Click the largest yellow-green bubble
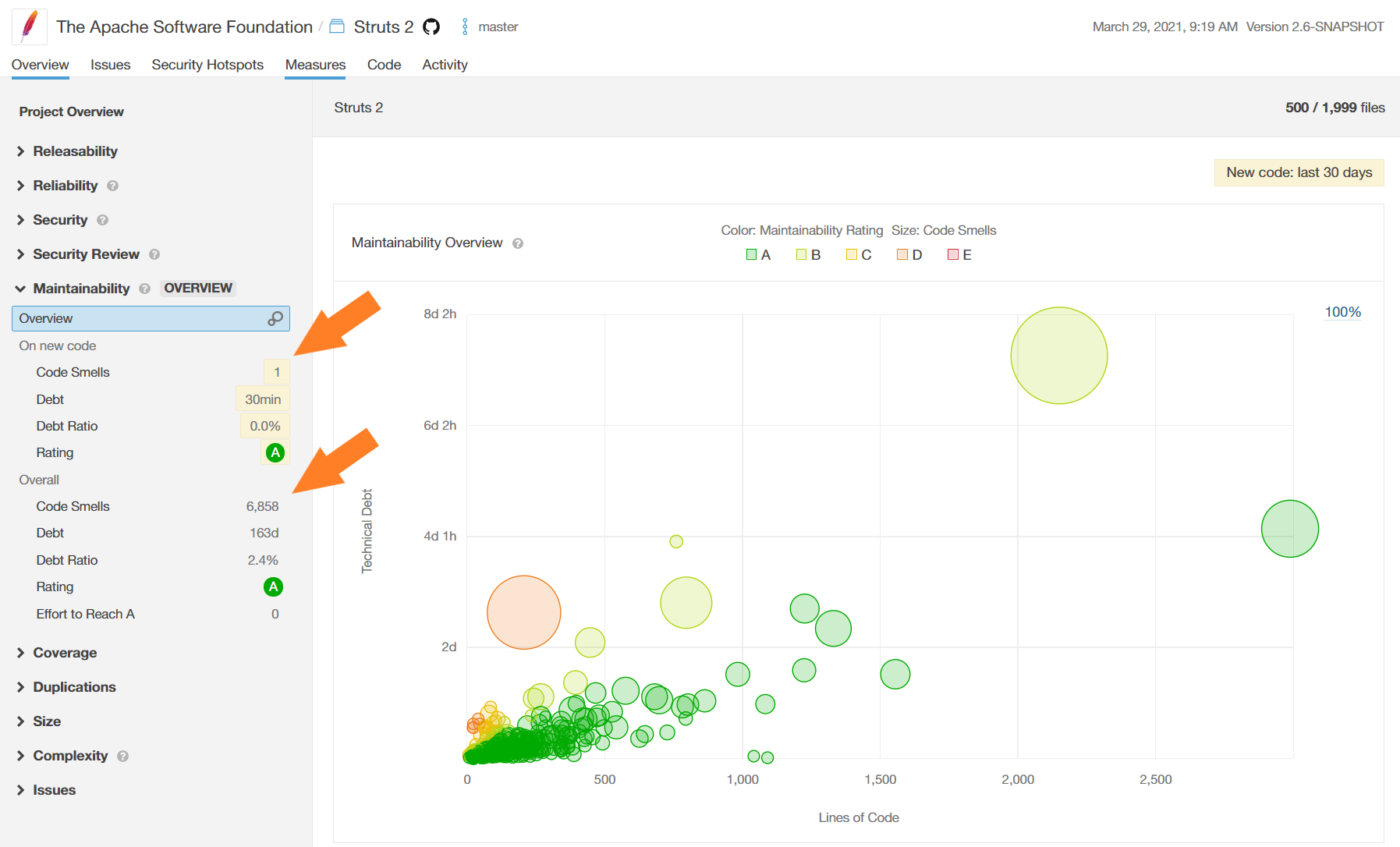This screenshot has height=847, width=1400. point(1059,356)
